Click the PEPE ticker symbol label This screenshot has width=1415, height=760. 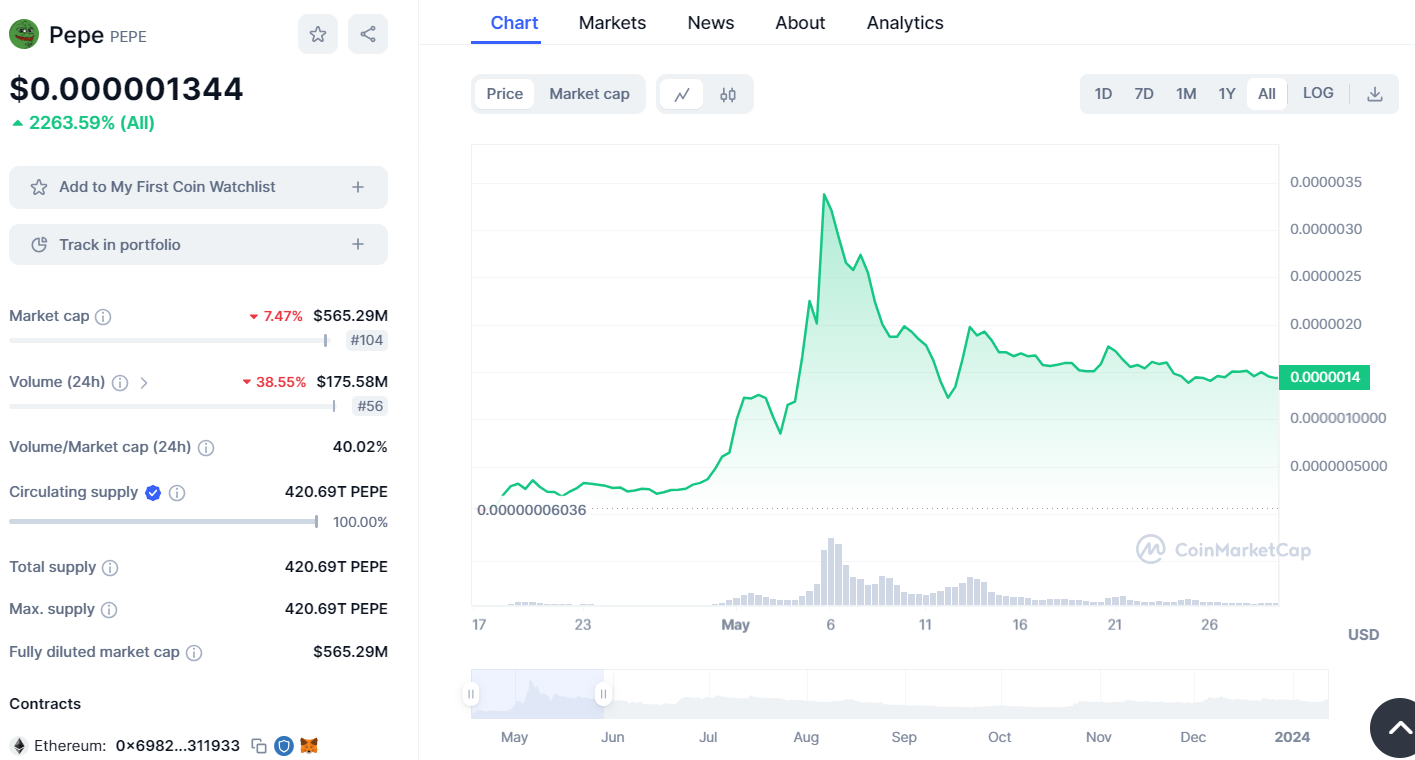point(128,36)
